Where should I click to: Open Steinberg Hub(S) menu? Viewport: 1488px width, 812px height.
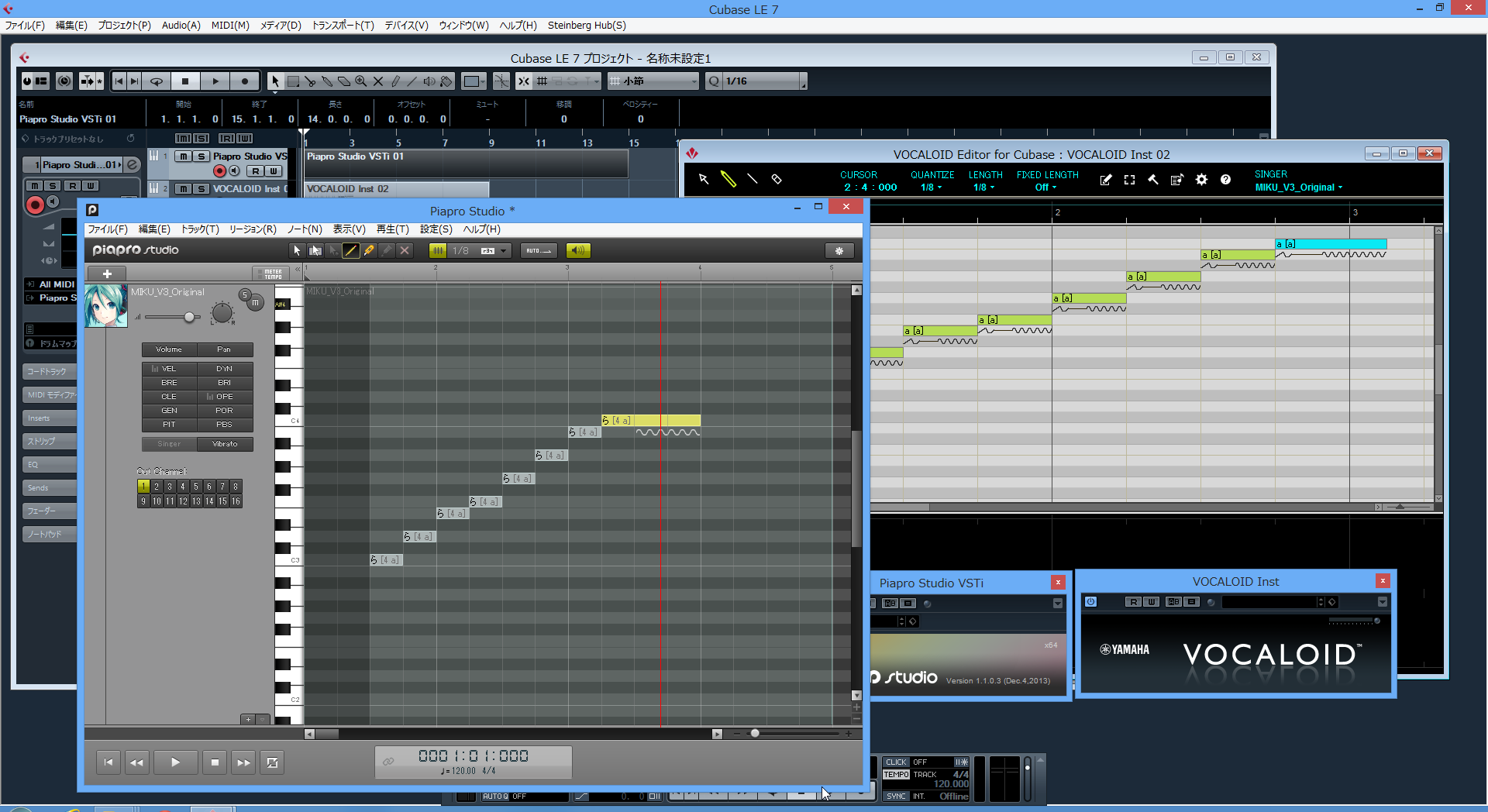[587, 26]
